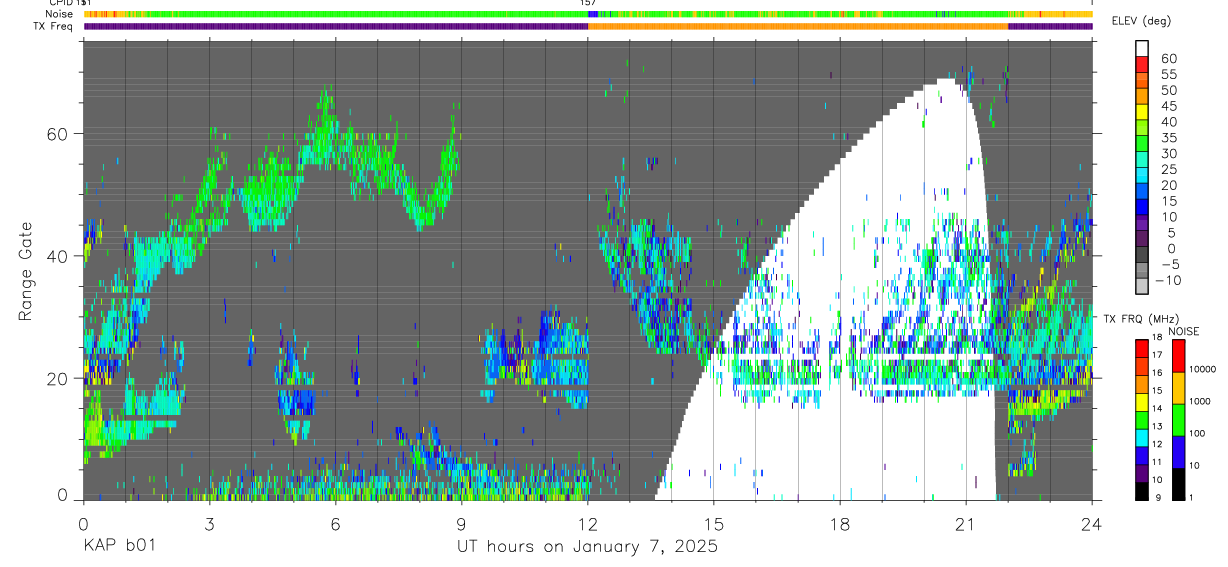The image size is (1228, 567).
Task: Click the orange TX Freq strip between 12 and 22 UT
Action: (798, 26)
